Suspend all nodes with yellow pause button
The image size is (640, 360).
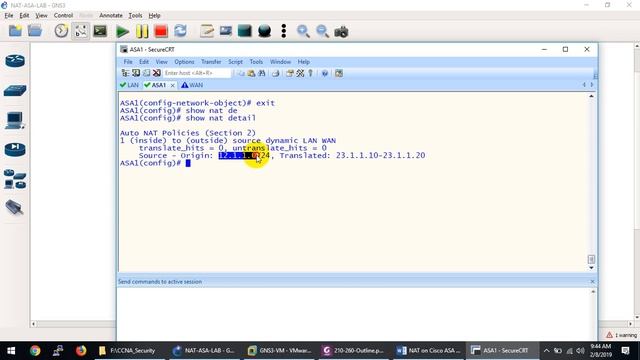tap(142, 31)
